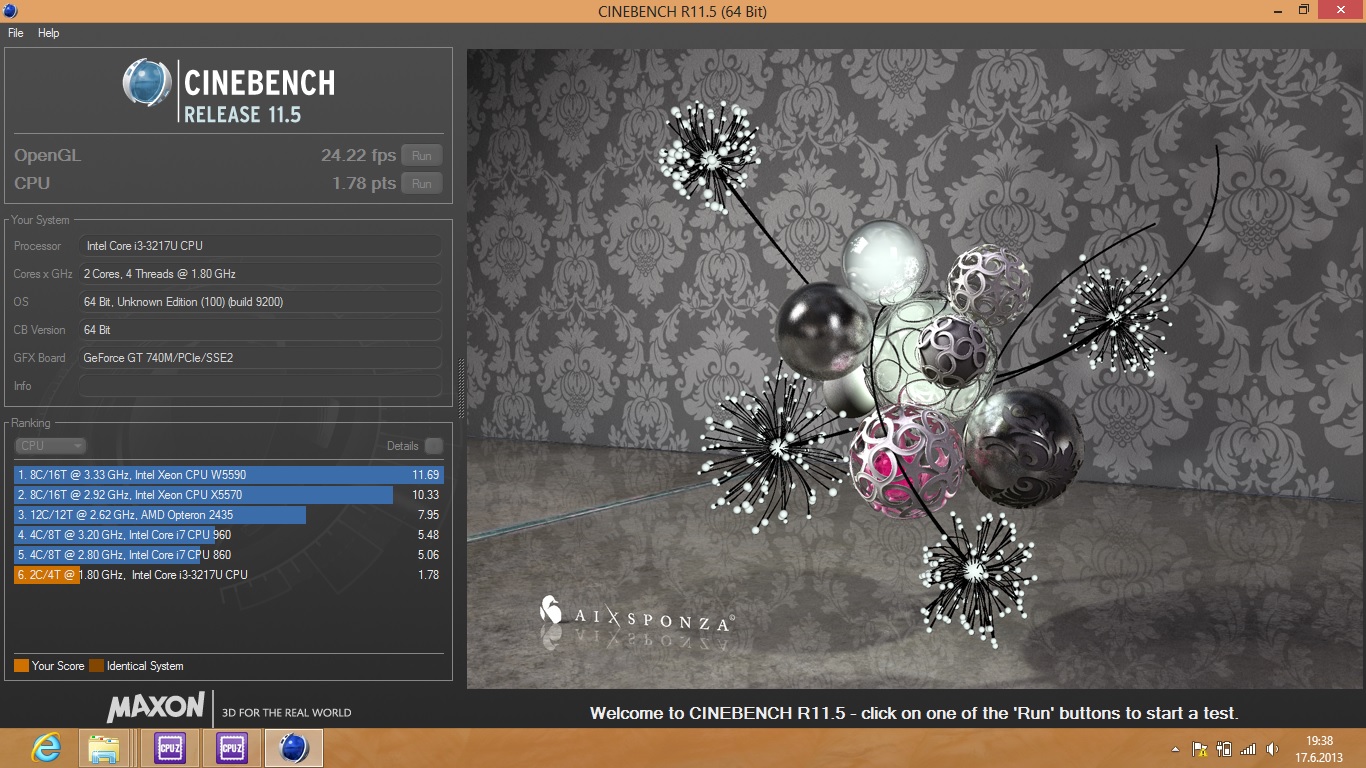Image resolution: width=1366 pixels, height=768 pixels.
Task: Open Internet Explorer from the taskbar
Action: coord(45,748)
